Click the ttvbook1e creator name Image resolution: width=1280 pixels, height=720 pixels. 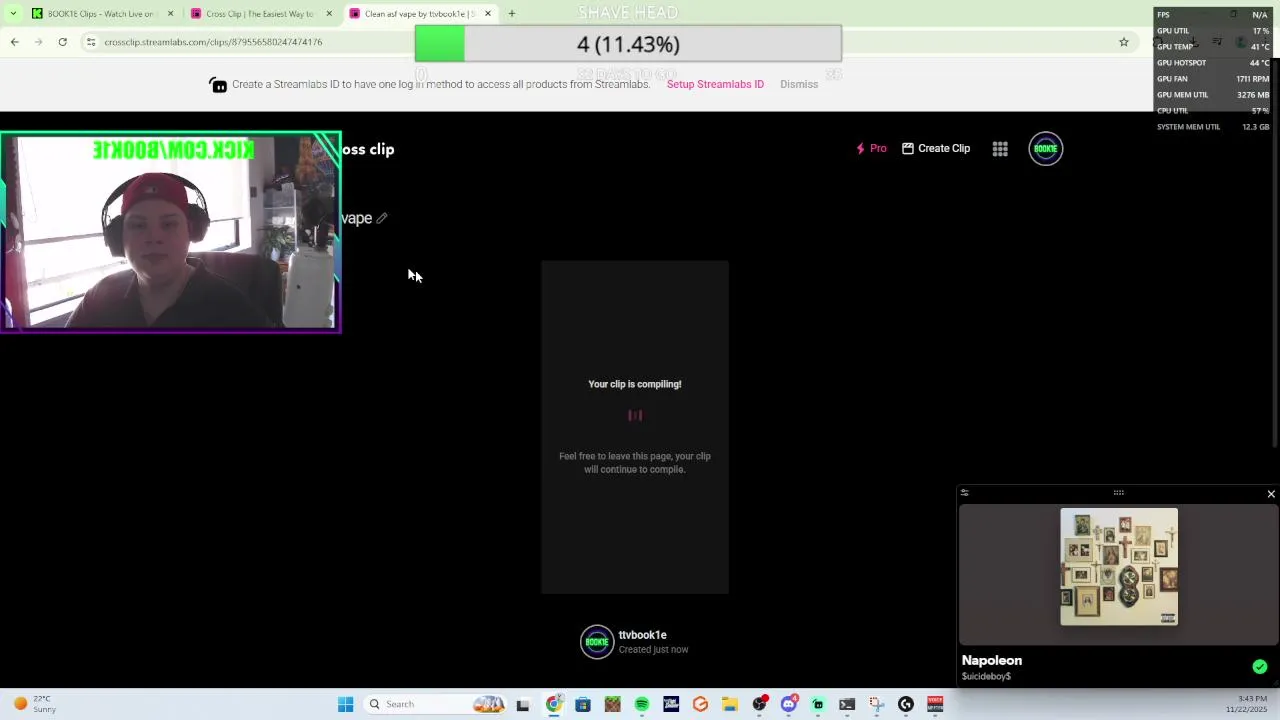pos(642,635)
